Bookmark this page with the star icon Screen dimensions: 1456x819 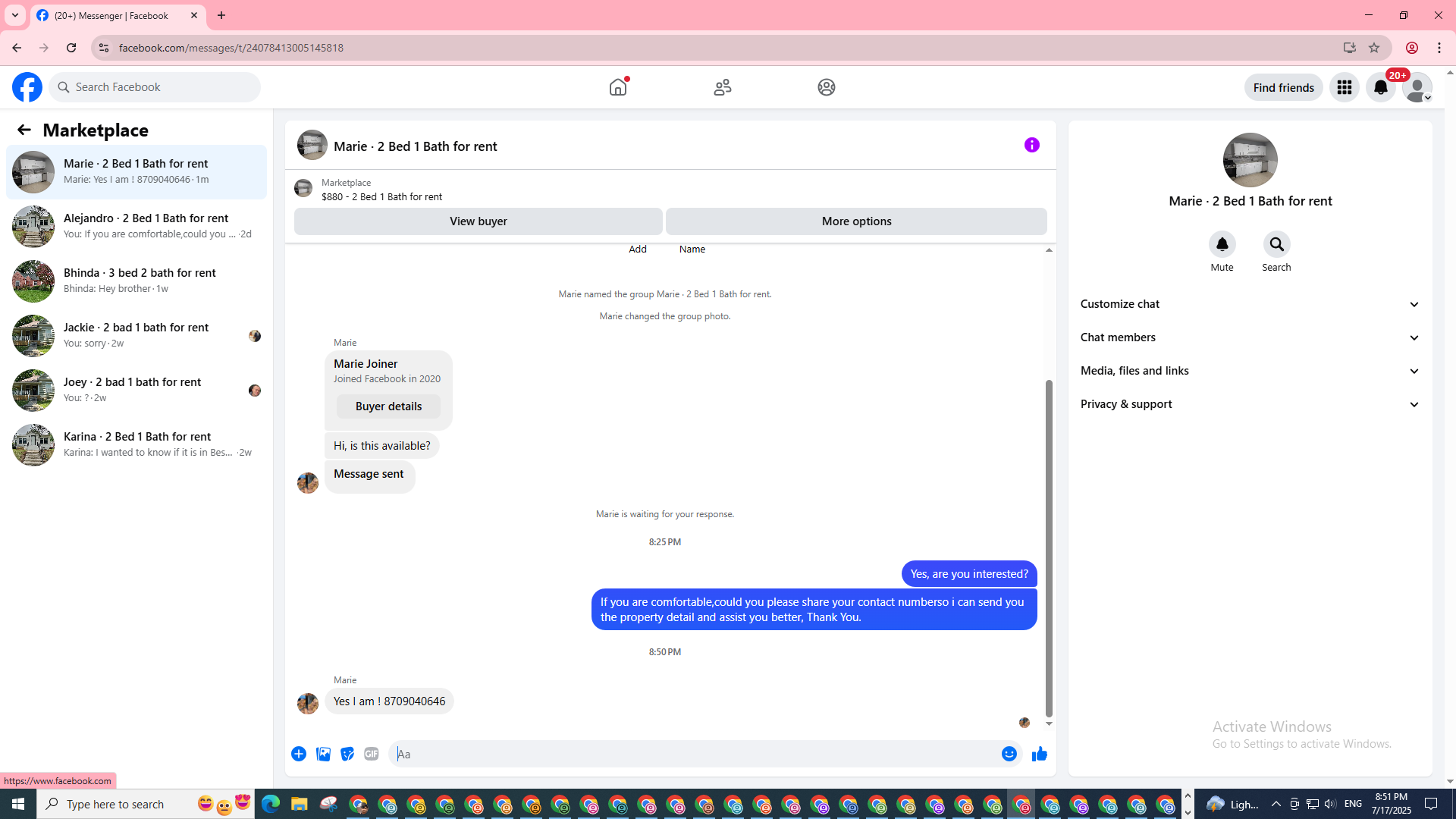point(1374,48)
